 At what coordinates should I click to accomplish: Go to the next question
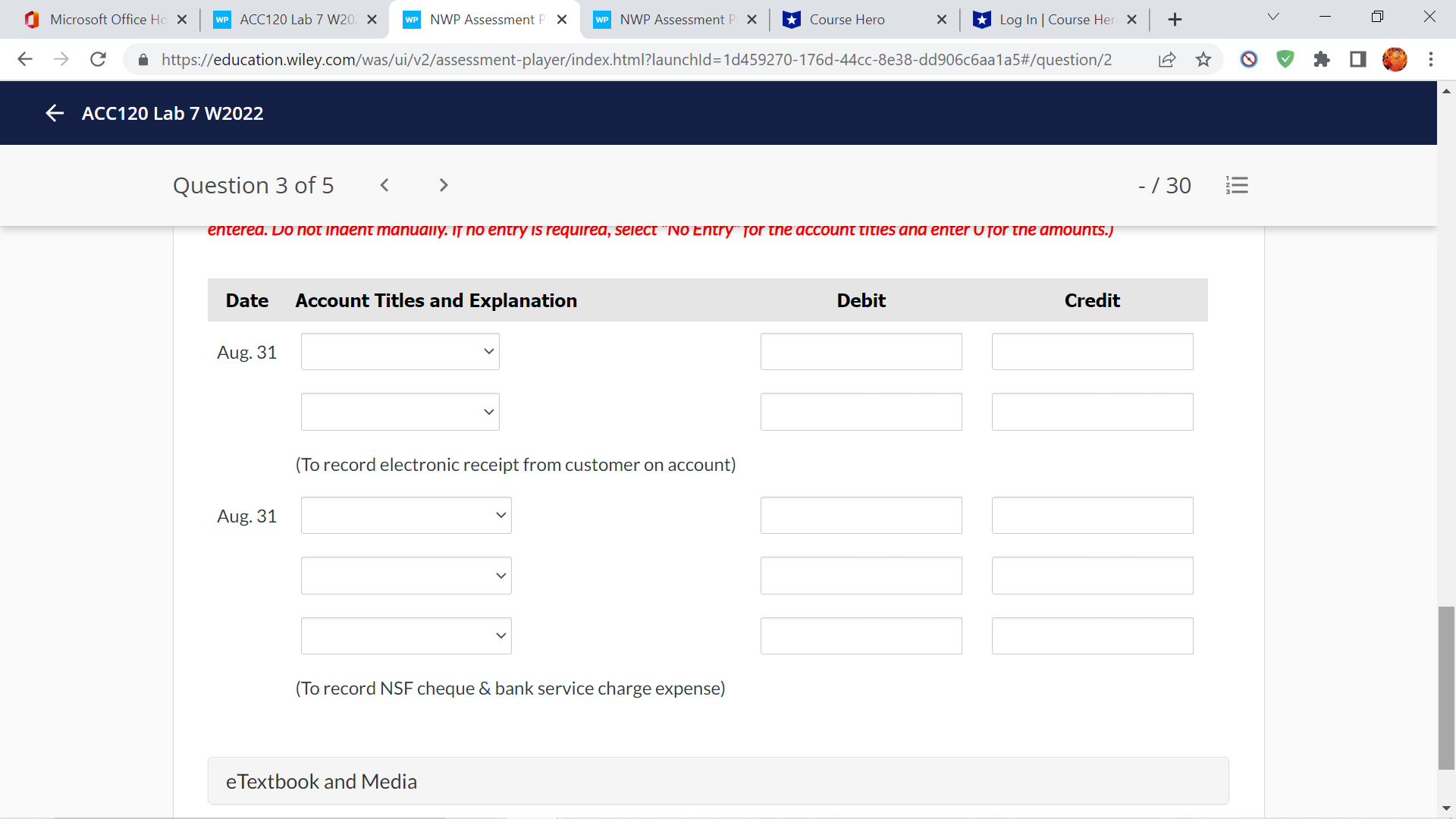tap(443, 185)
